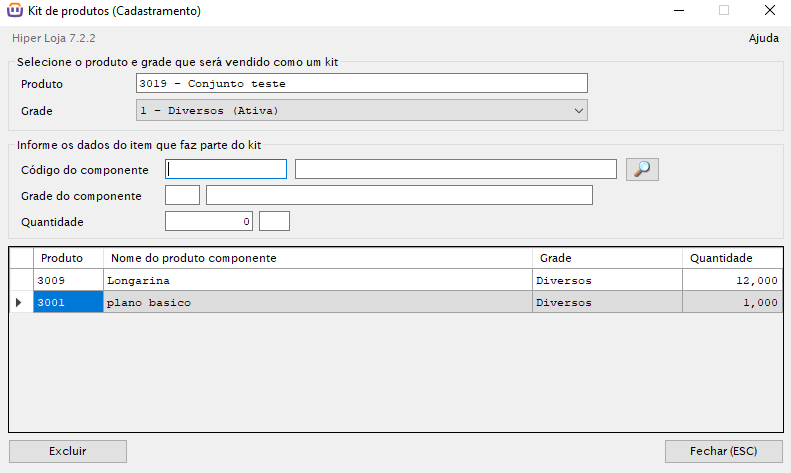
Task: Select the Longarina row name cell
Action: 318,280
